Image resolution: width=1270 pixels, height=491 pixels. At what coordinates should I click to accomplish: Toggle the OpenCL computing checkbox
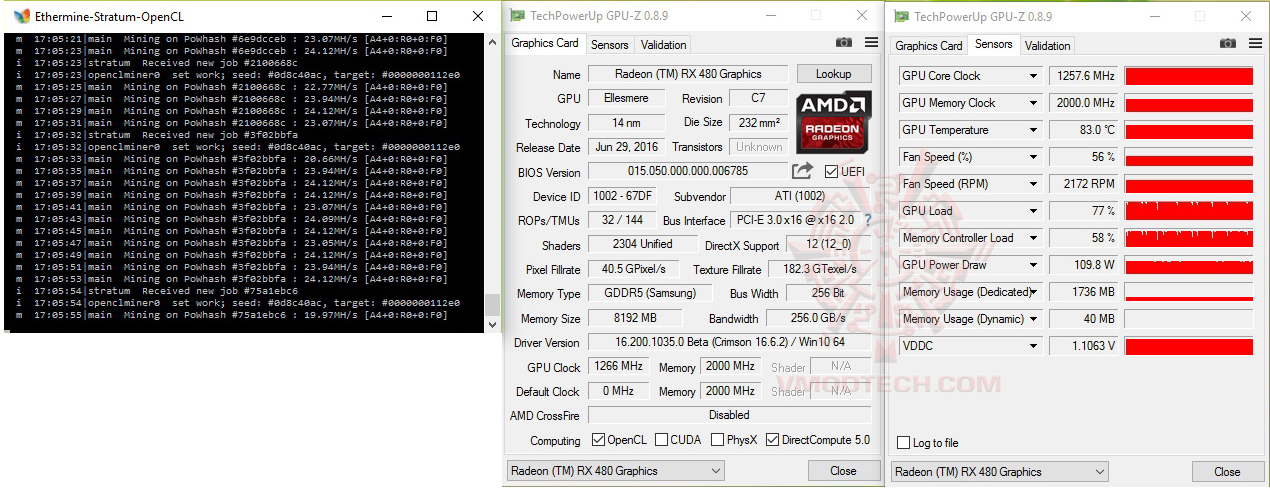[x=598, y=440]
